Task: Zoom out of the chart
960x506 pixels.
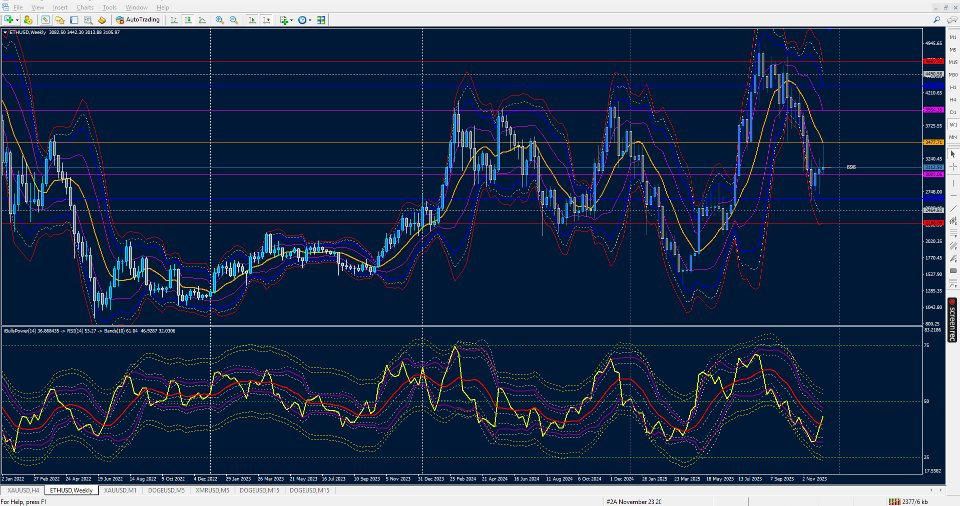Action: coord(234,20)
